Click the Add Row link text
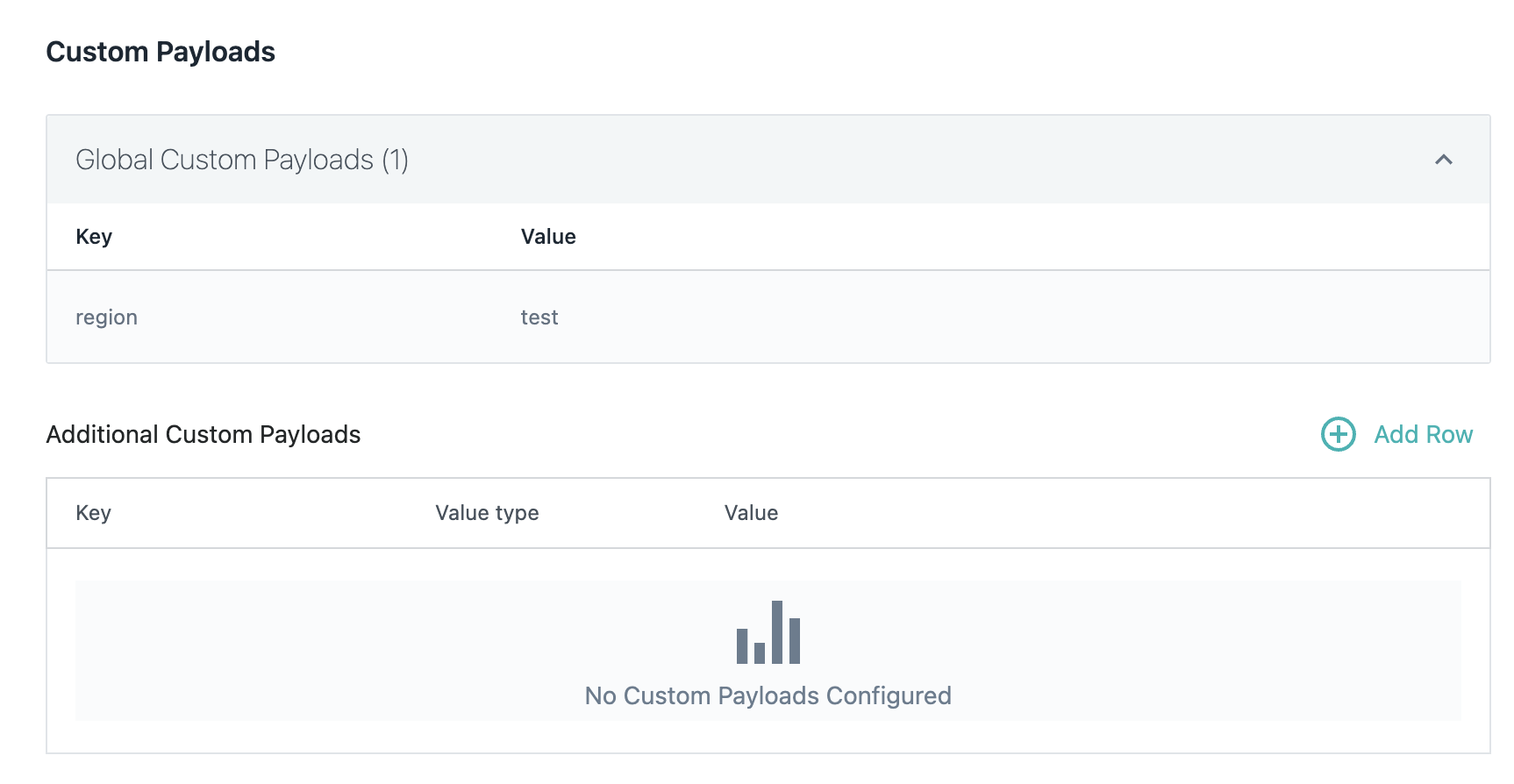Image resolution: width=1514 pixels, height=784 pixels. pyautogui.click(x=1423, y=434)
